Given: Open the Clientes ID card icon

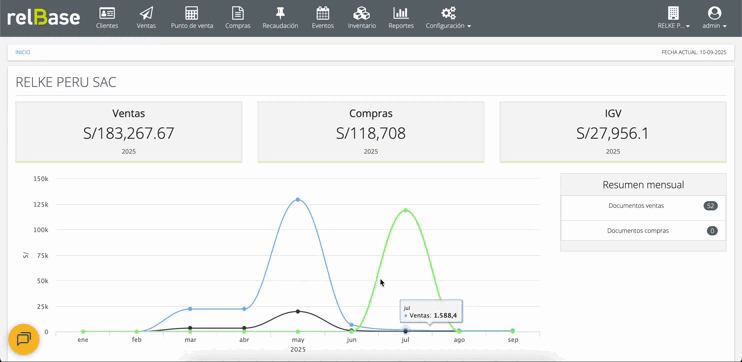Looking at the screenshot, I should tap(107, 13).
